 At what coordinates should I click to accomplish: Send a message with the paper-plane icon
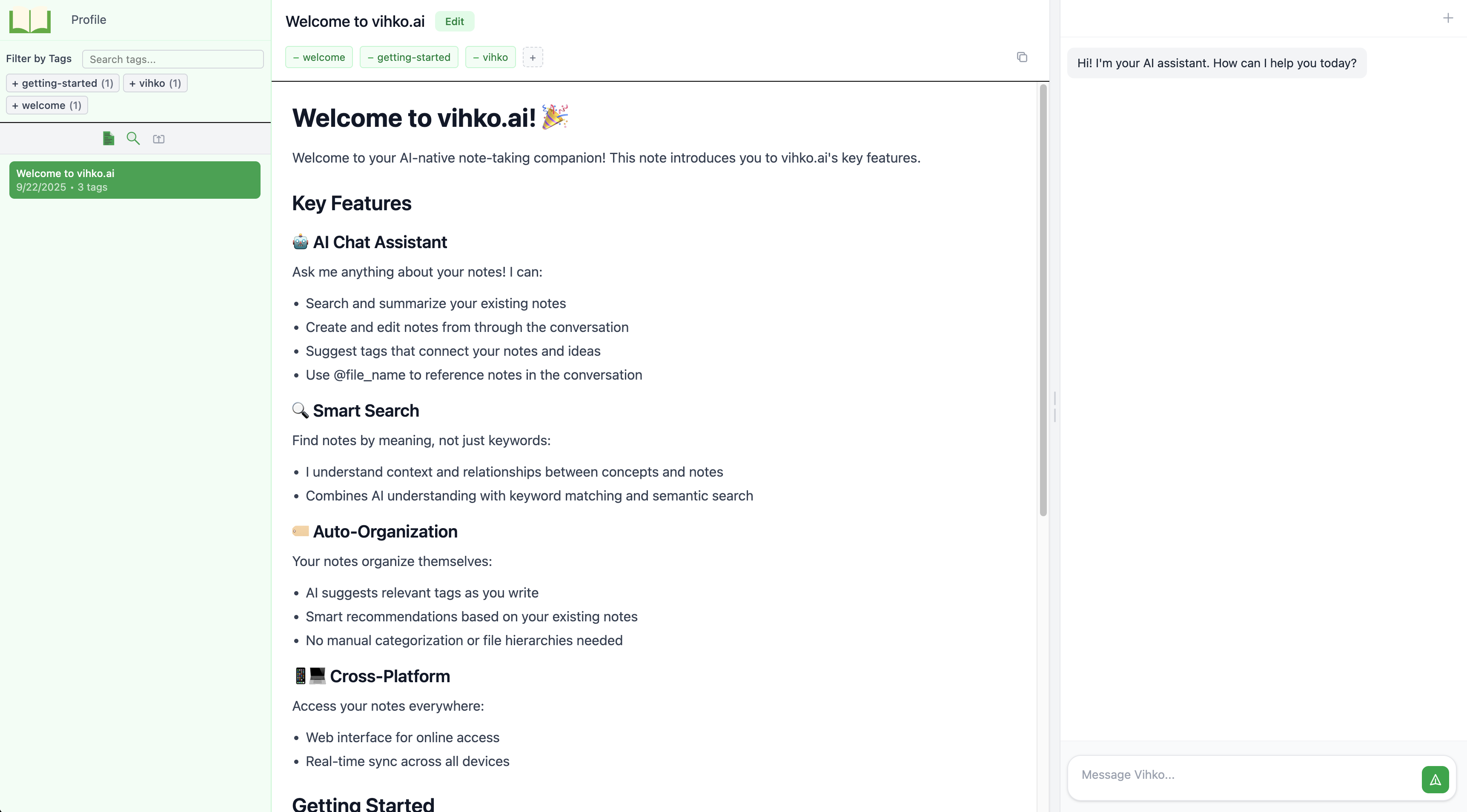pos(1435,780)
